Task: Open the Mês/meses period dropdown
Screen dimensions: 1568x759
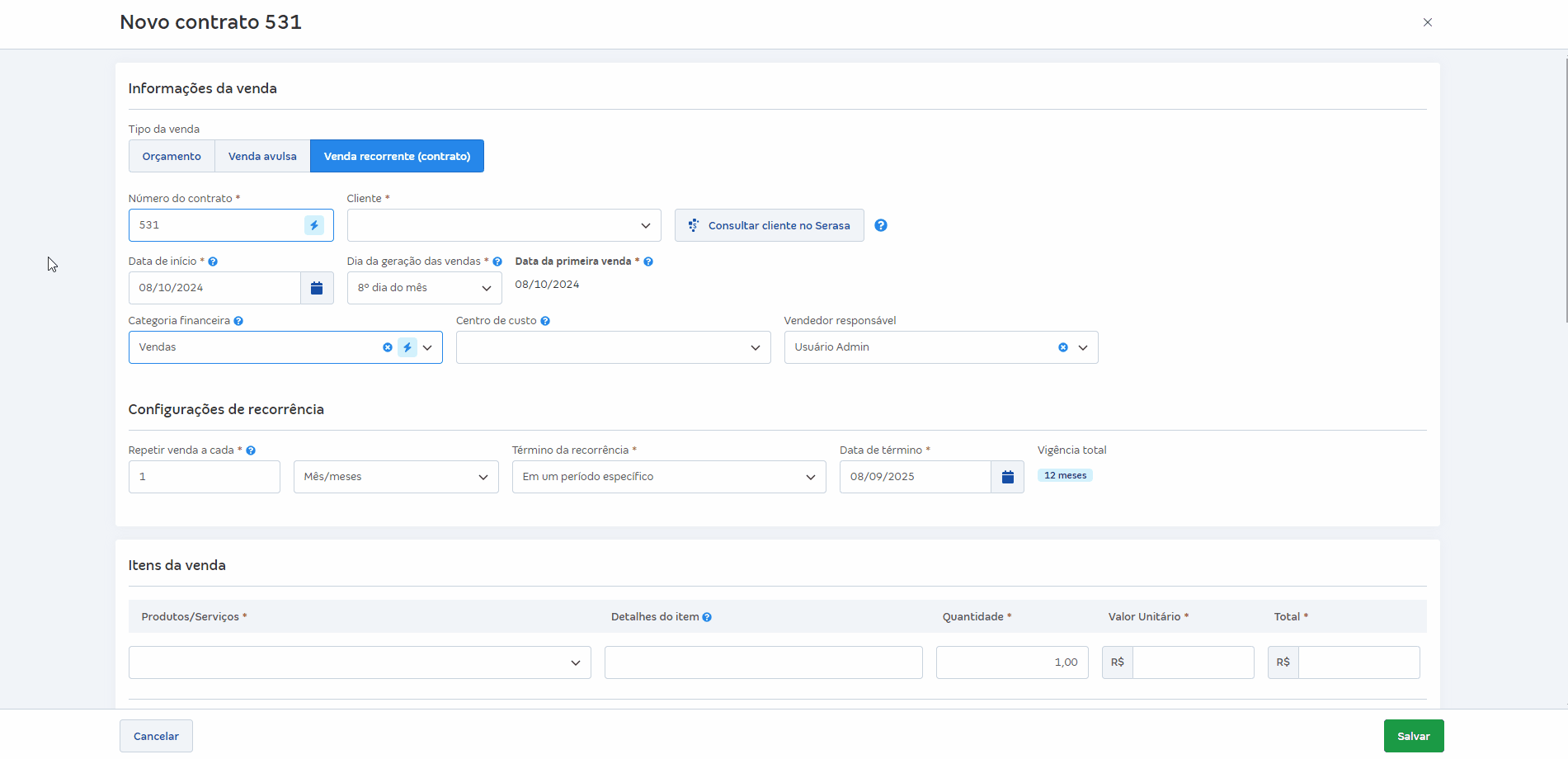Action: [396, 477]
